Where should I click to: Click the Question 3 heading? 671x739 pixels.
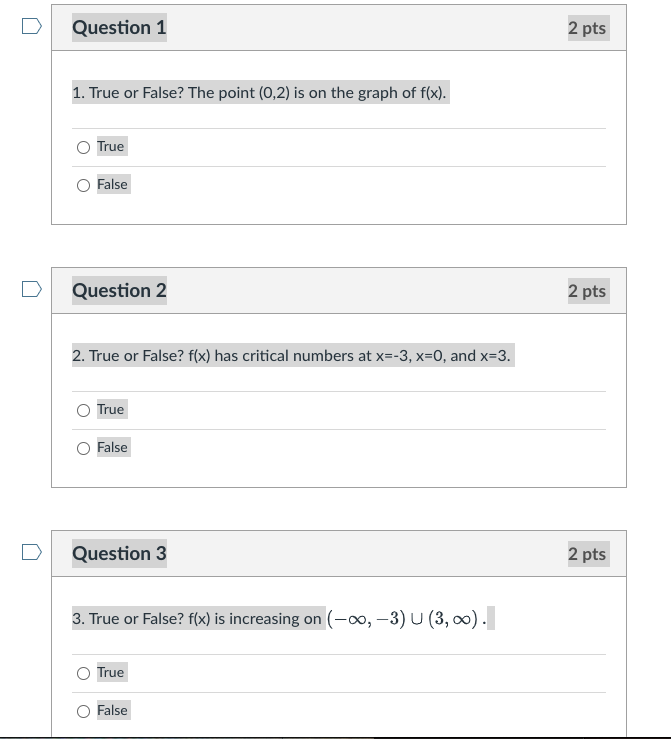(119, 553)
